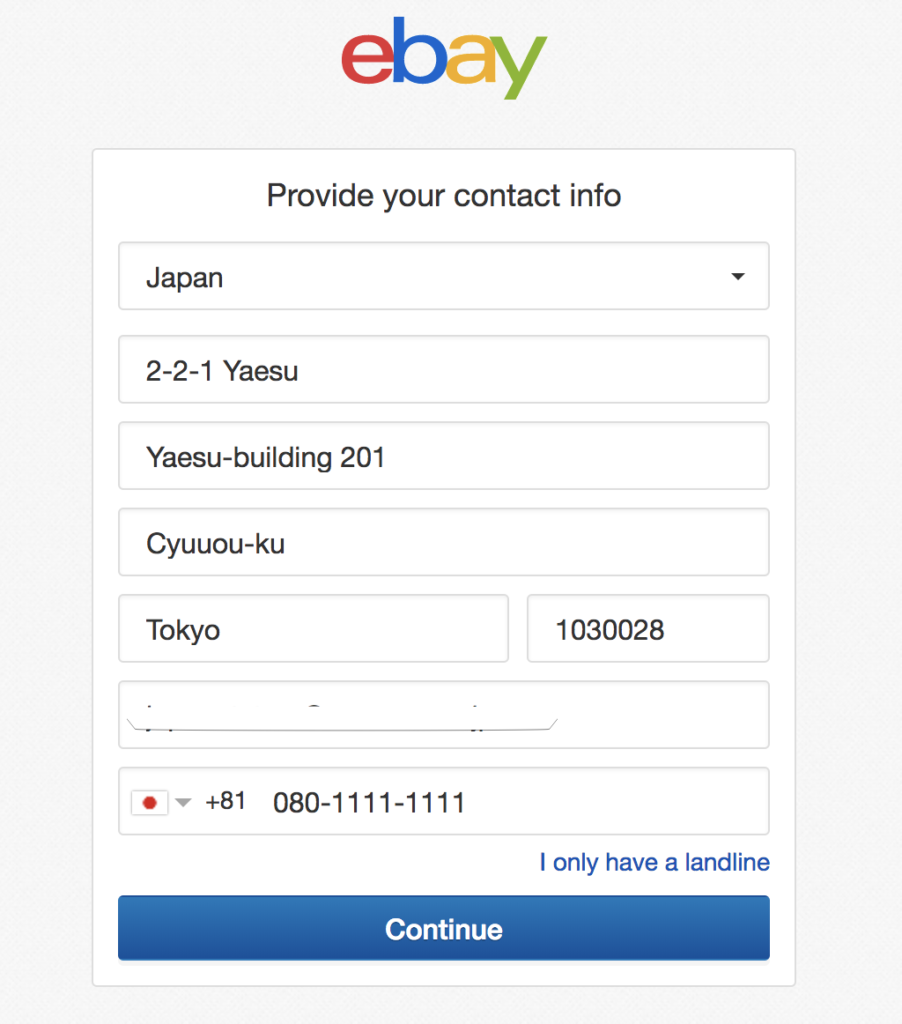Click the postal code field 1030028
This screenshot has width=902, height=1024.
pos(648,628)
